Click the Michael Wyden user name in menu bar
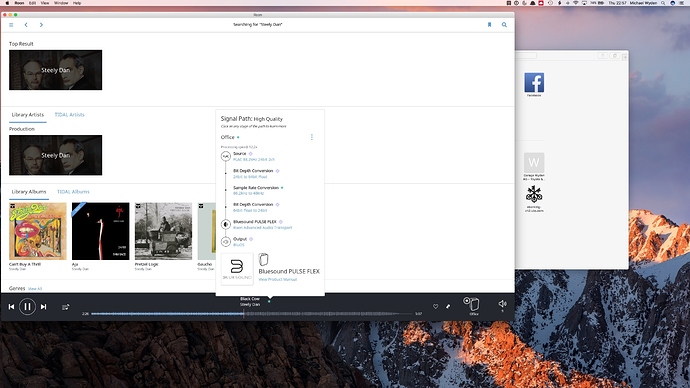 click(x=643, y=3)
